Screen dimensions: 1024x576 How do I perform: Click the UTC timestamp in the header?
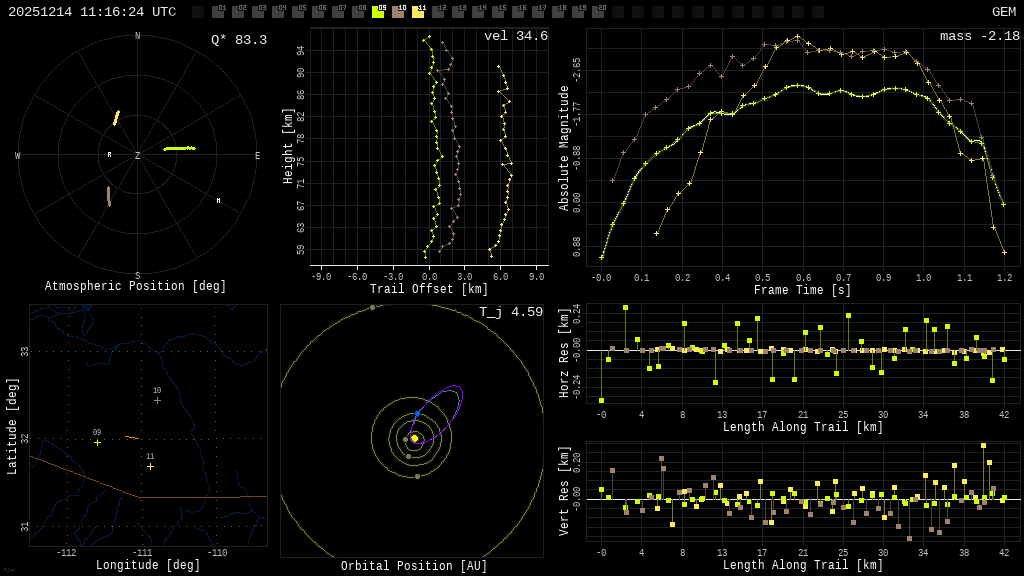pos(92,12)
